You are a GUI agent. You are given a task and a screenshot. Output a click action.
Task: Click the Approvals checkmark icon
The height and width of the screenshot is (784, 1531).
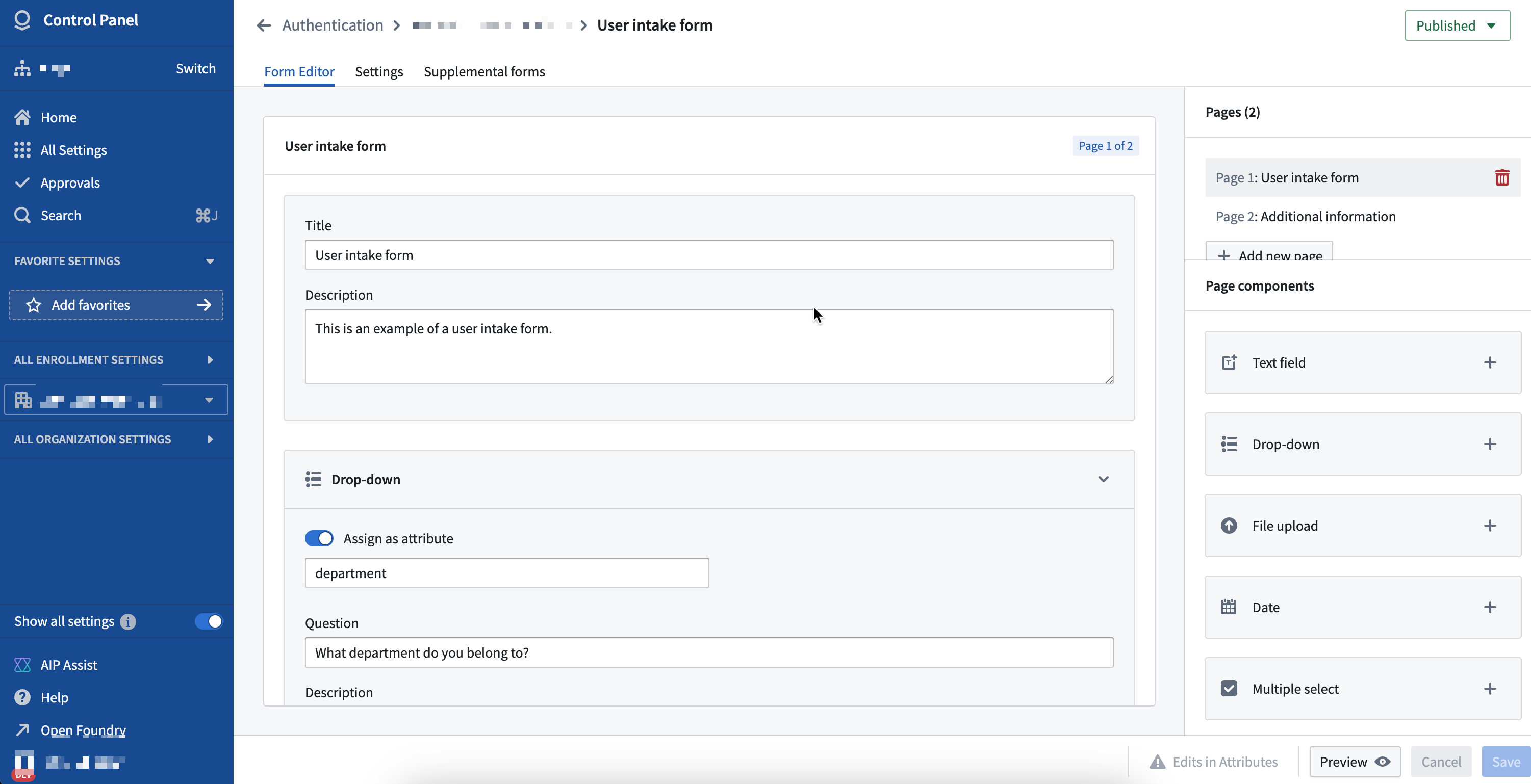(22, 183)
